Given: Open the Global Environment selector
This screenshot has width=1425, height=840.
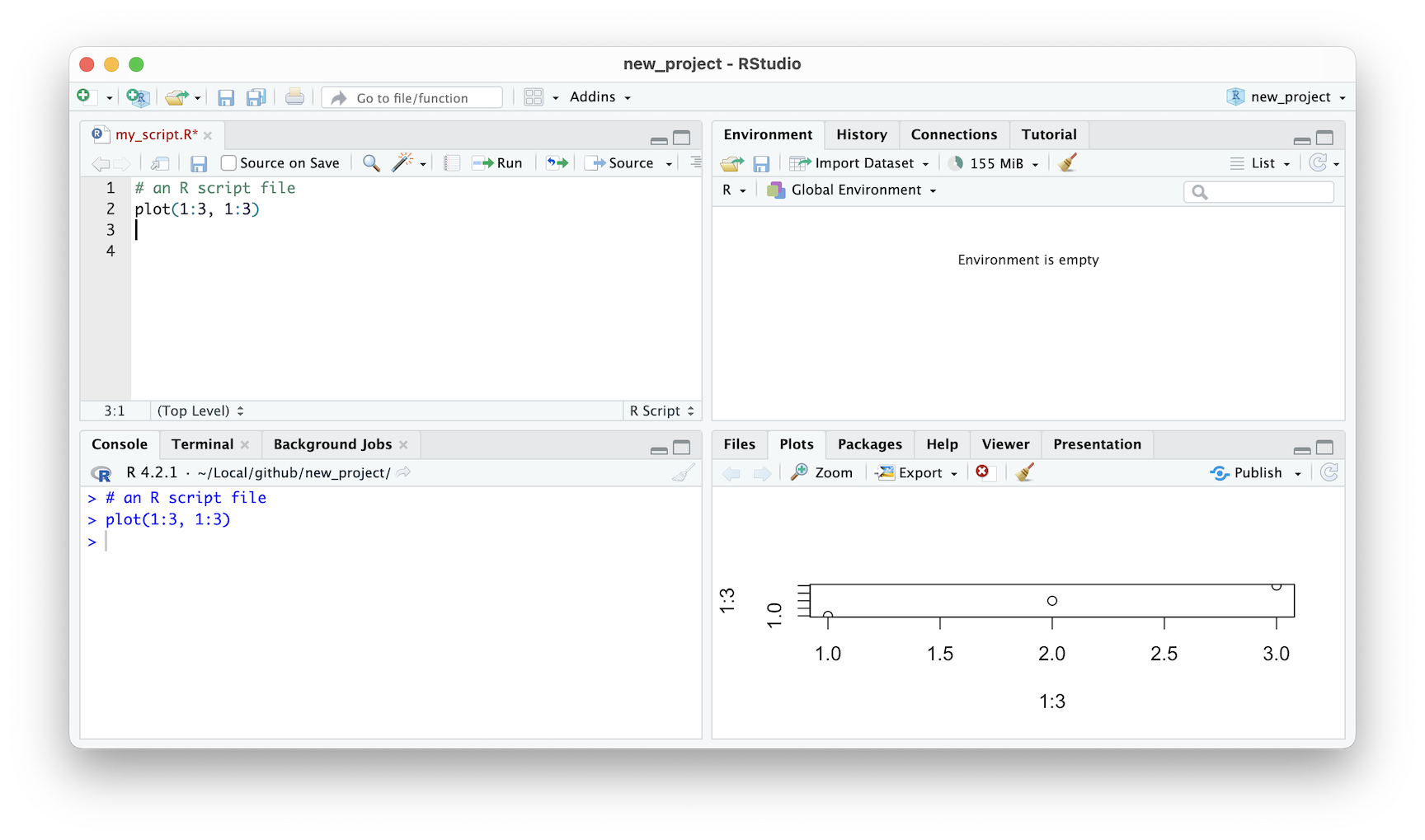Looking at the screenshot, I should point(852,190).
